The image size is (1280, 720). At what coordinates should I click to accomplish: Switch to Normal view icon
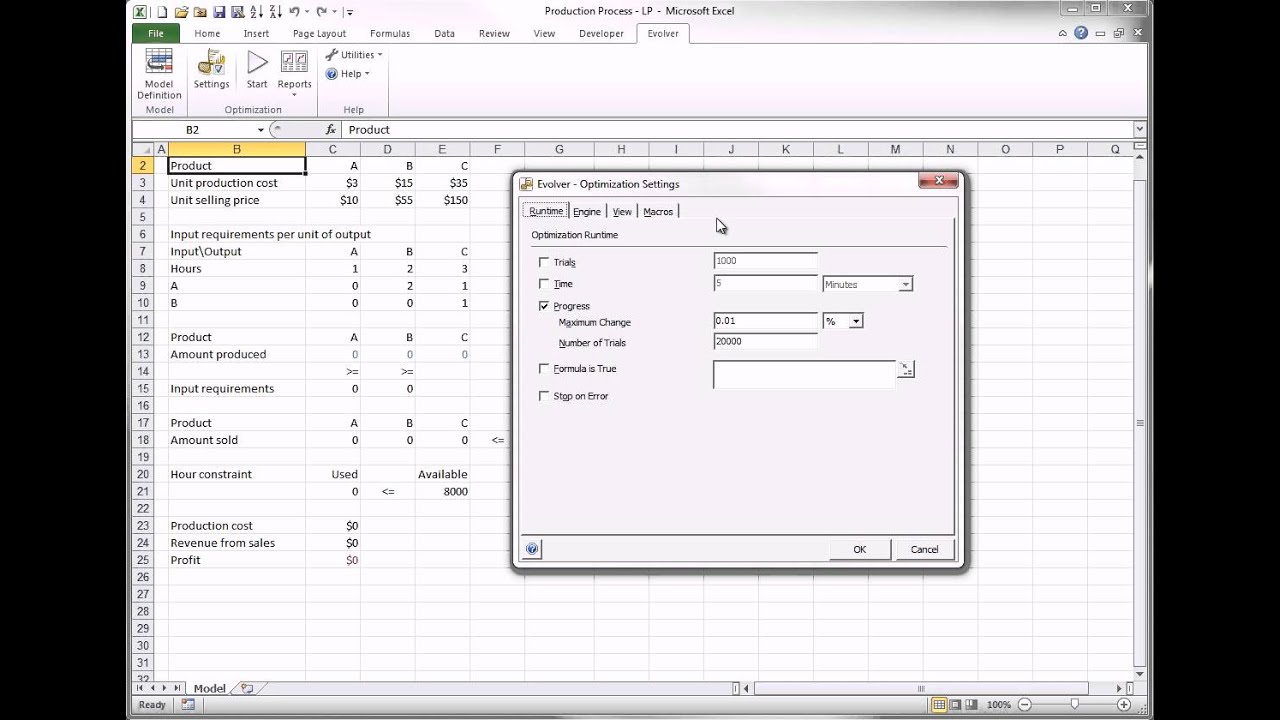point(939,705)
